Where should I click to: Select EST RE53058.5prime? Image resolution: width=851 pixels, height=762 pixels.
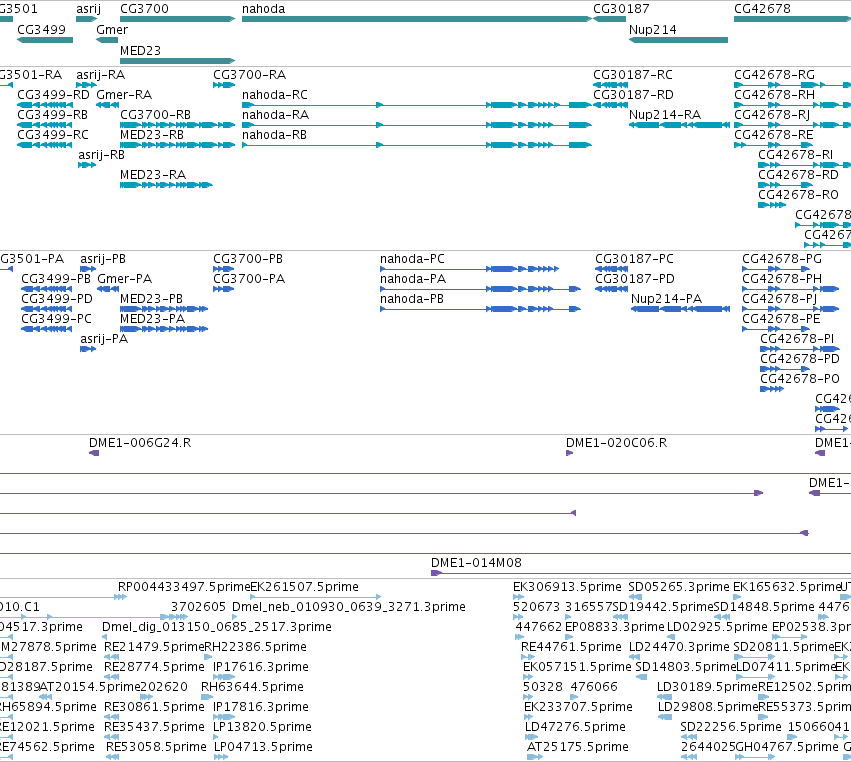coord(113,757)
